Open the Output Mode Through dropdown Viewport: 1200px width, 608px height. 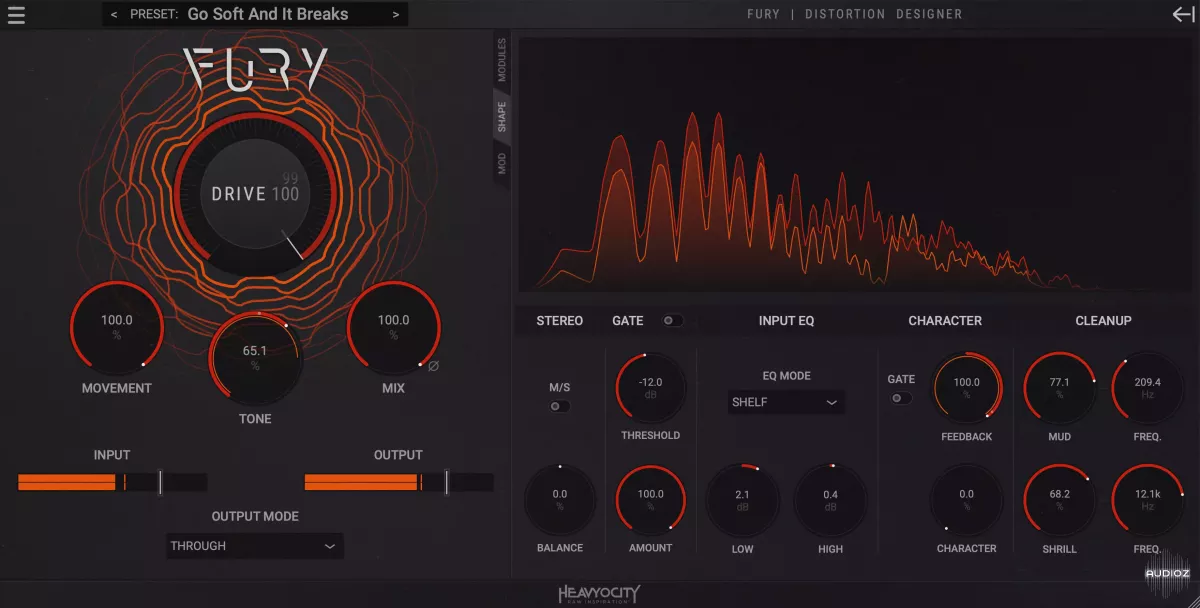tap(255, 546)
